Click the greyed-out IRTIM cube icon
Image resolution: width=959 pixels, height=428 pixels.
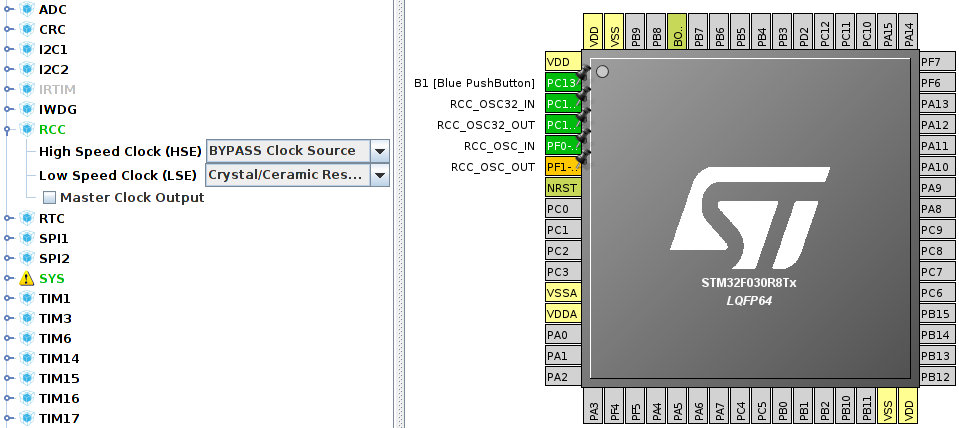[x=26, y=89]
